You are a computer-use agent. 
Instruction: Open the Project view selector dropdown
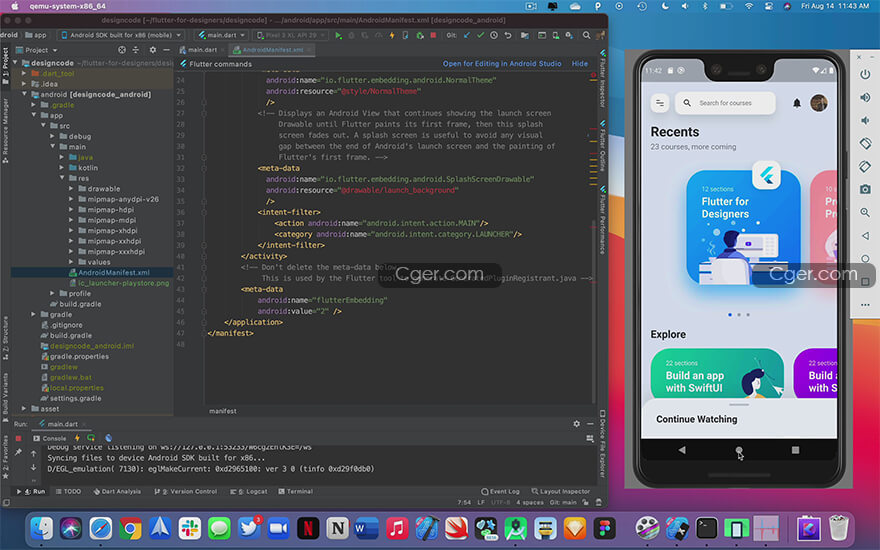(x=36, y=50)
